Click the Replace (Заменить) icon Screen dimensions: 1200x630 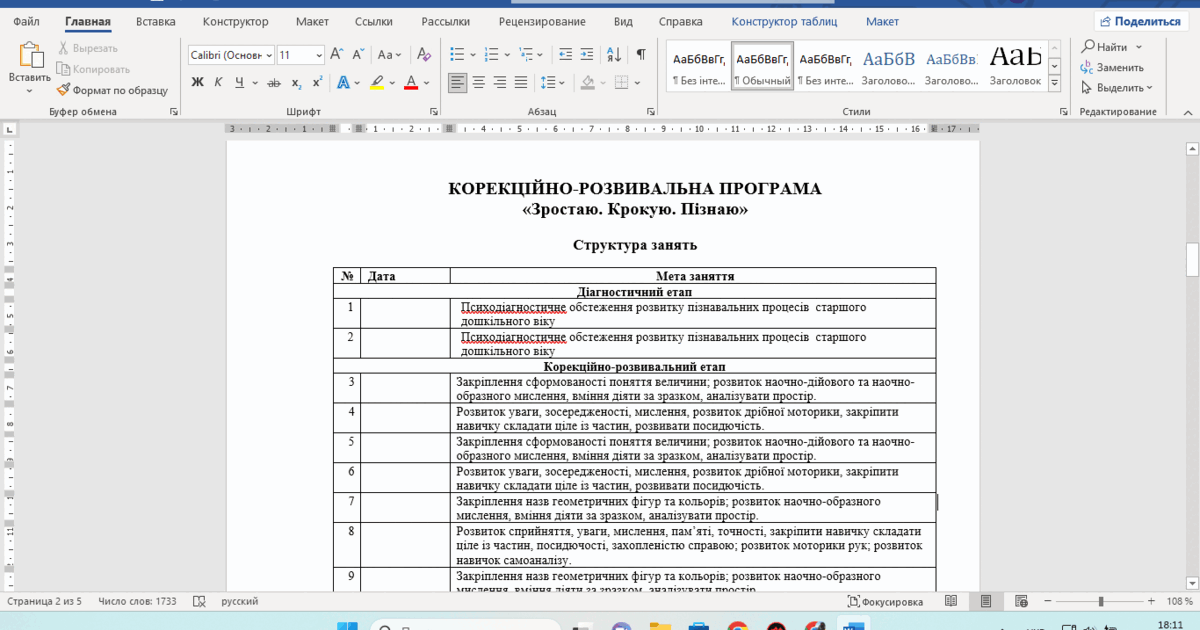coord(1087,67)
